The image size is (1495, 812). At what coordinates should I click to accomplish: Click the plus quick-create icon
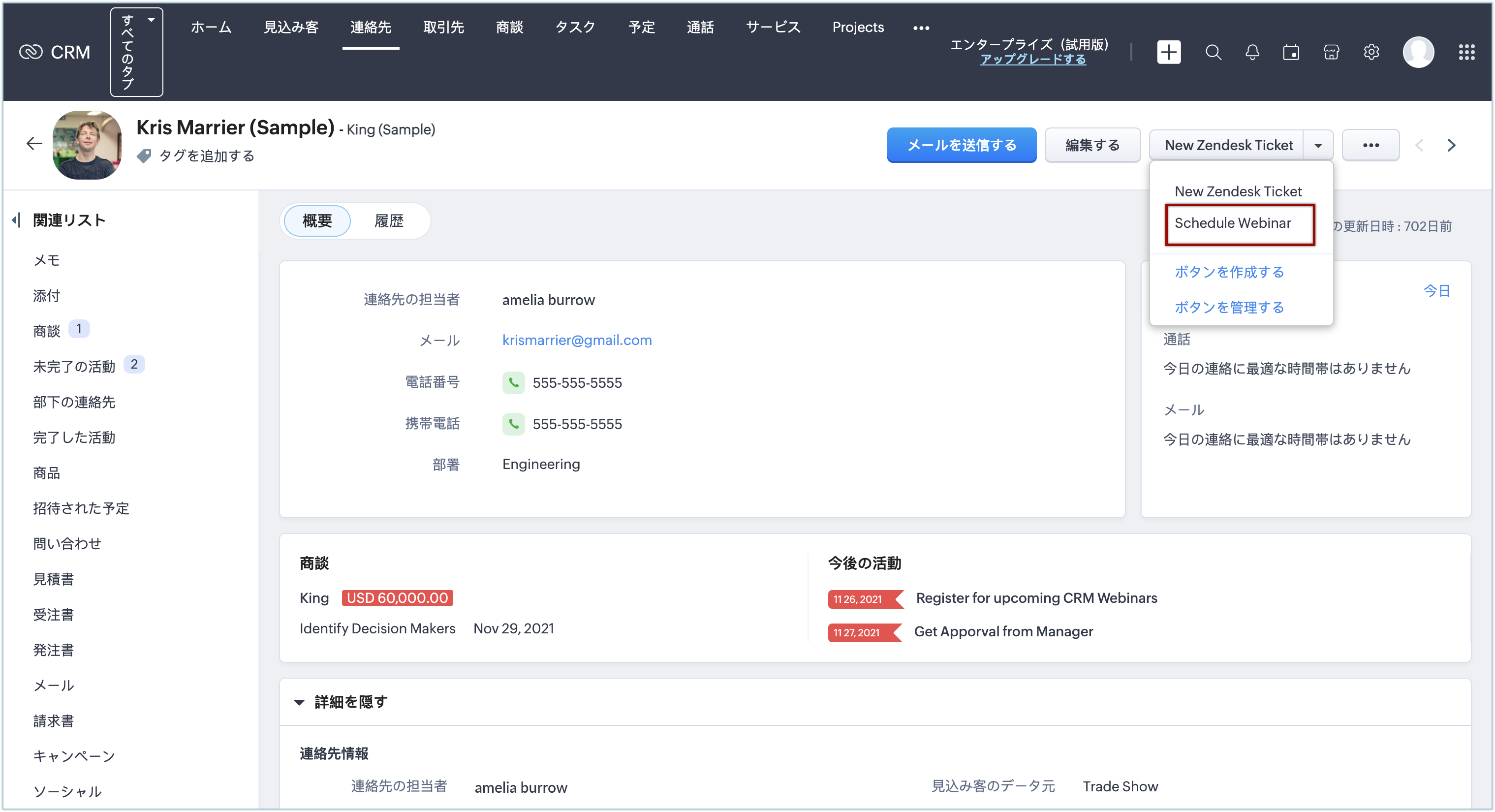1168,52
